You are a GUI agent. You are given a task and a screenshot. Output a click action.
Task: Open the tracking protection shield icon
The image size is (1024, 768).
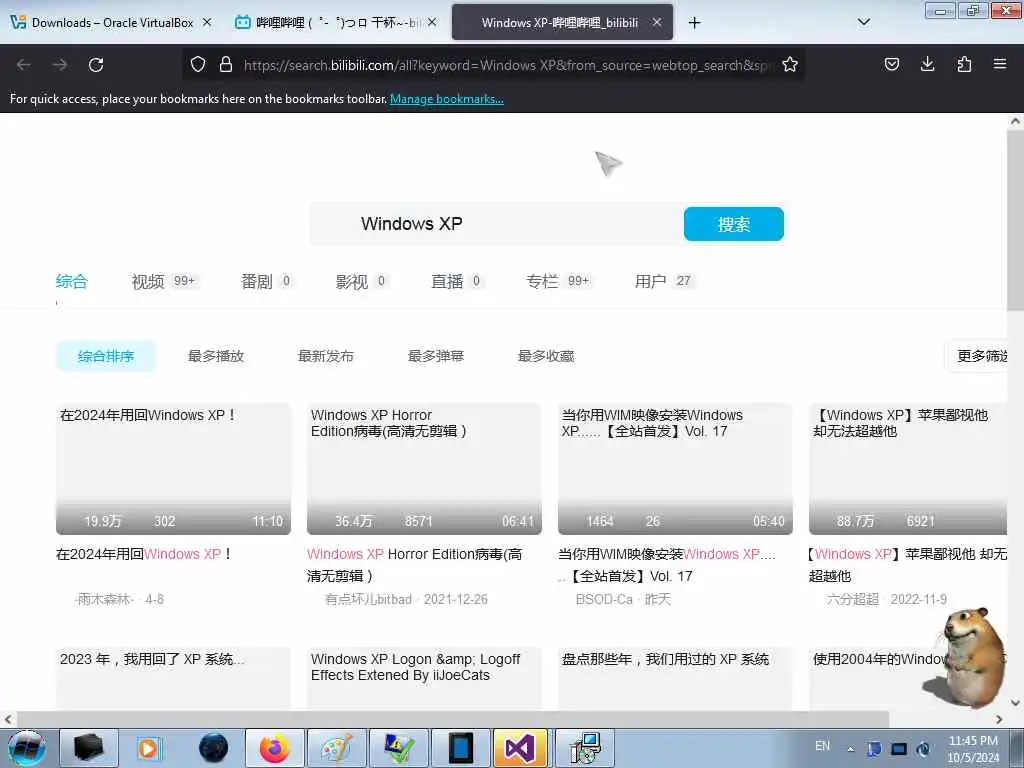click(198, 64)
